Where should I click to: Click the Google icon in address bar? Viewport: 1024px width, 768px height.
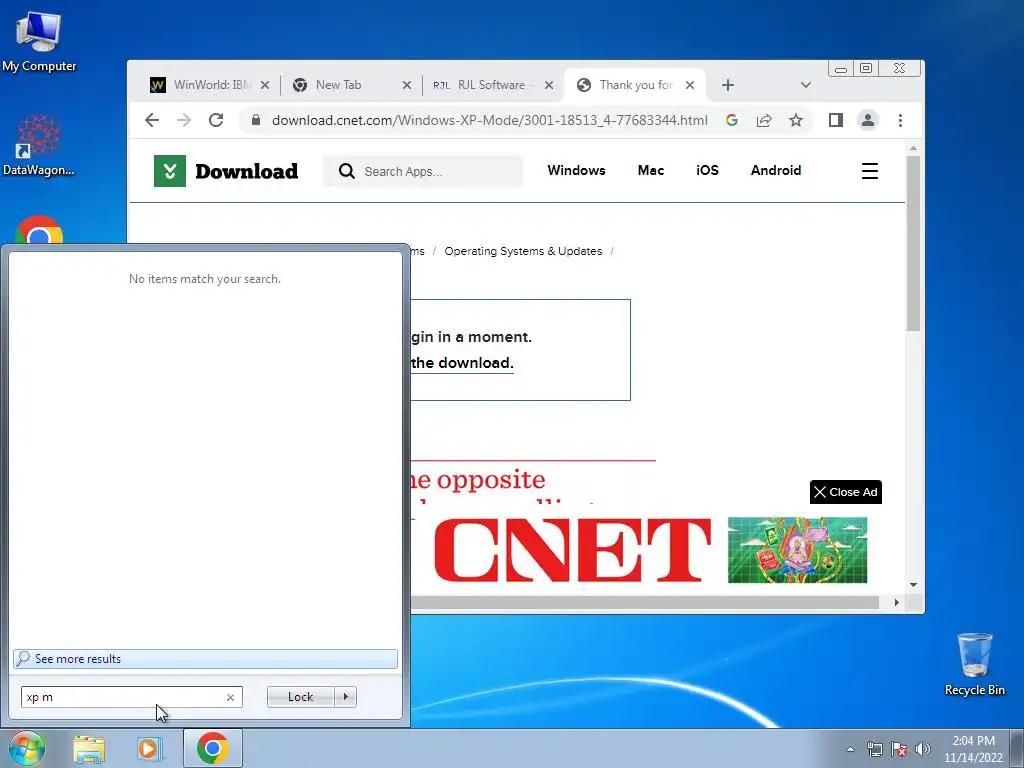(731, 120)
